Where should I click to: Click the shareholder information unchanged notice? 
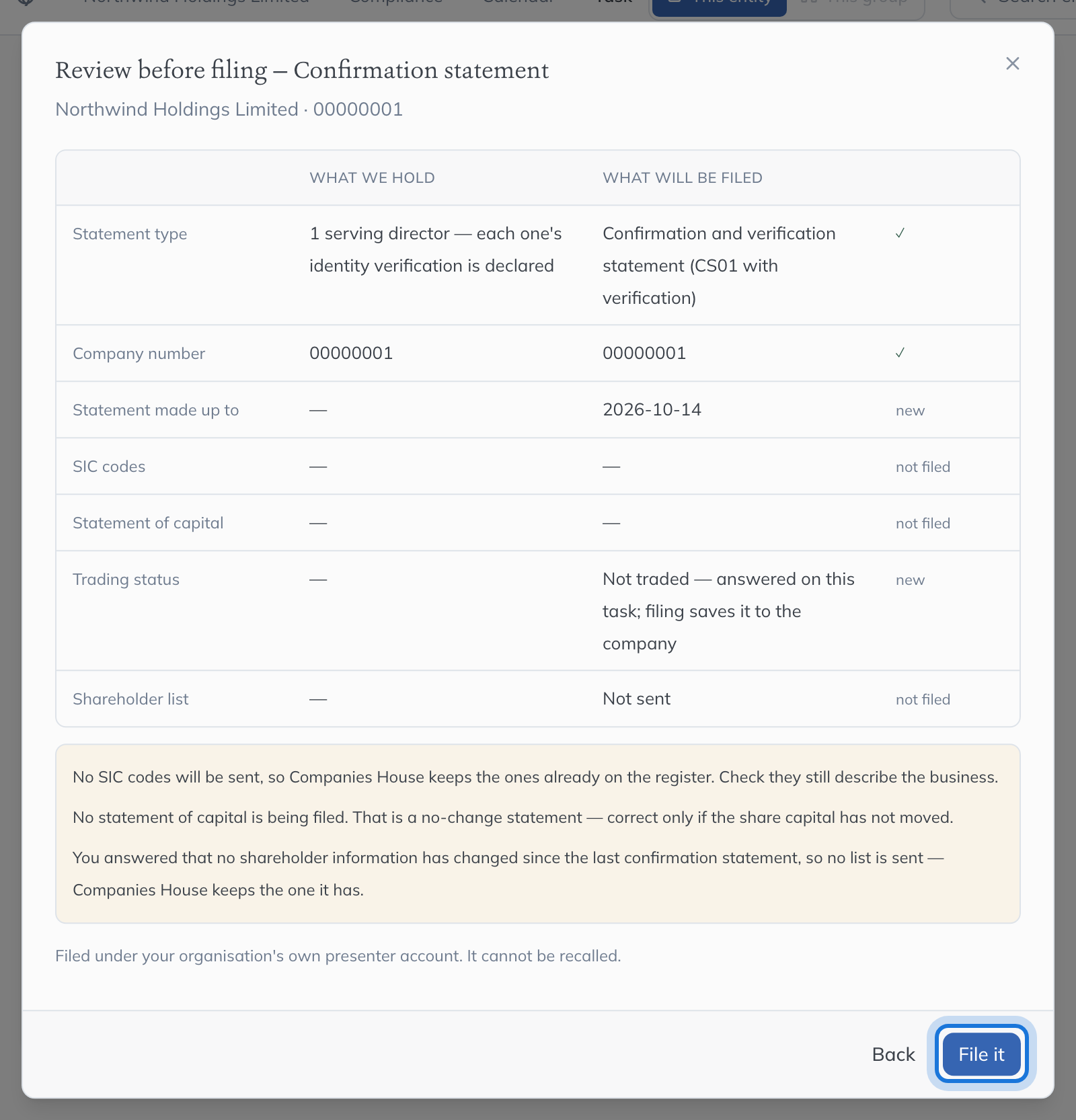pos(508,874)
